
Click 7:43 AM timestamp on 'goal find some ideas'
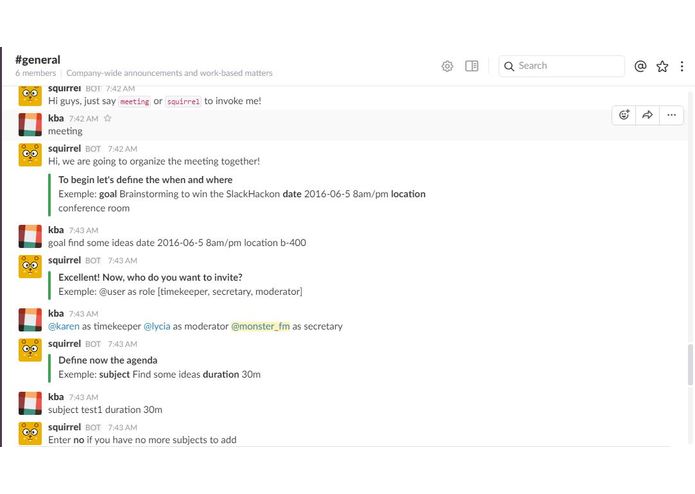(x=83, y=230)
